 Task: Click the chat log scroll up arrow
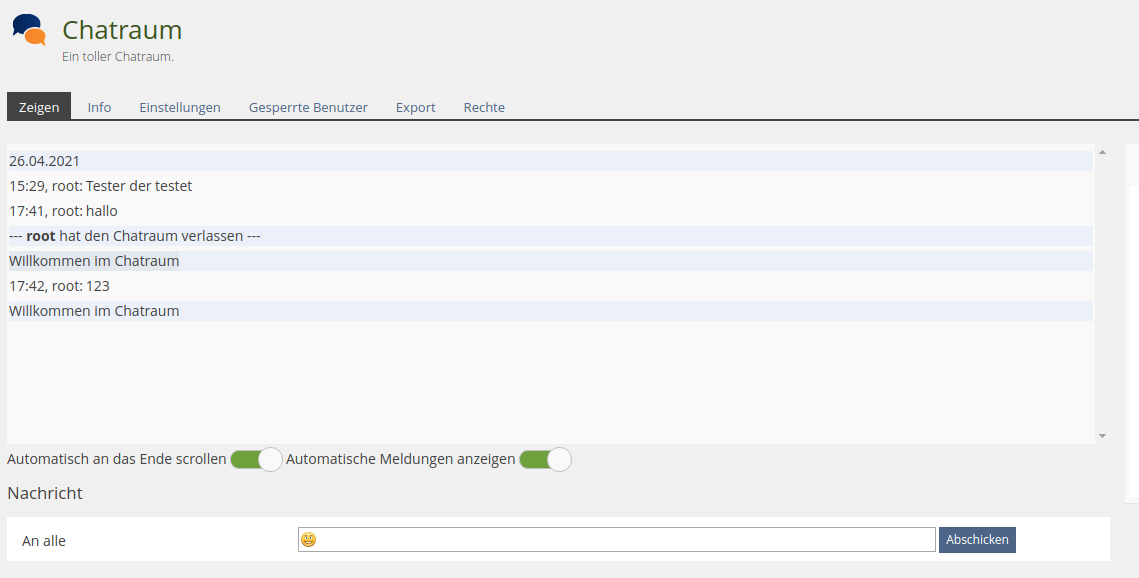(x=1102, y=153)
